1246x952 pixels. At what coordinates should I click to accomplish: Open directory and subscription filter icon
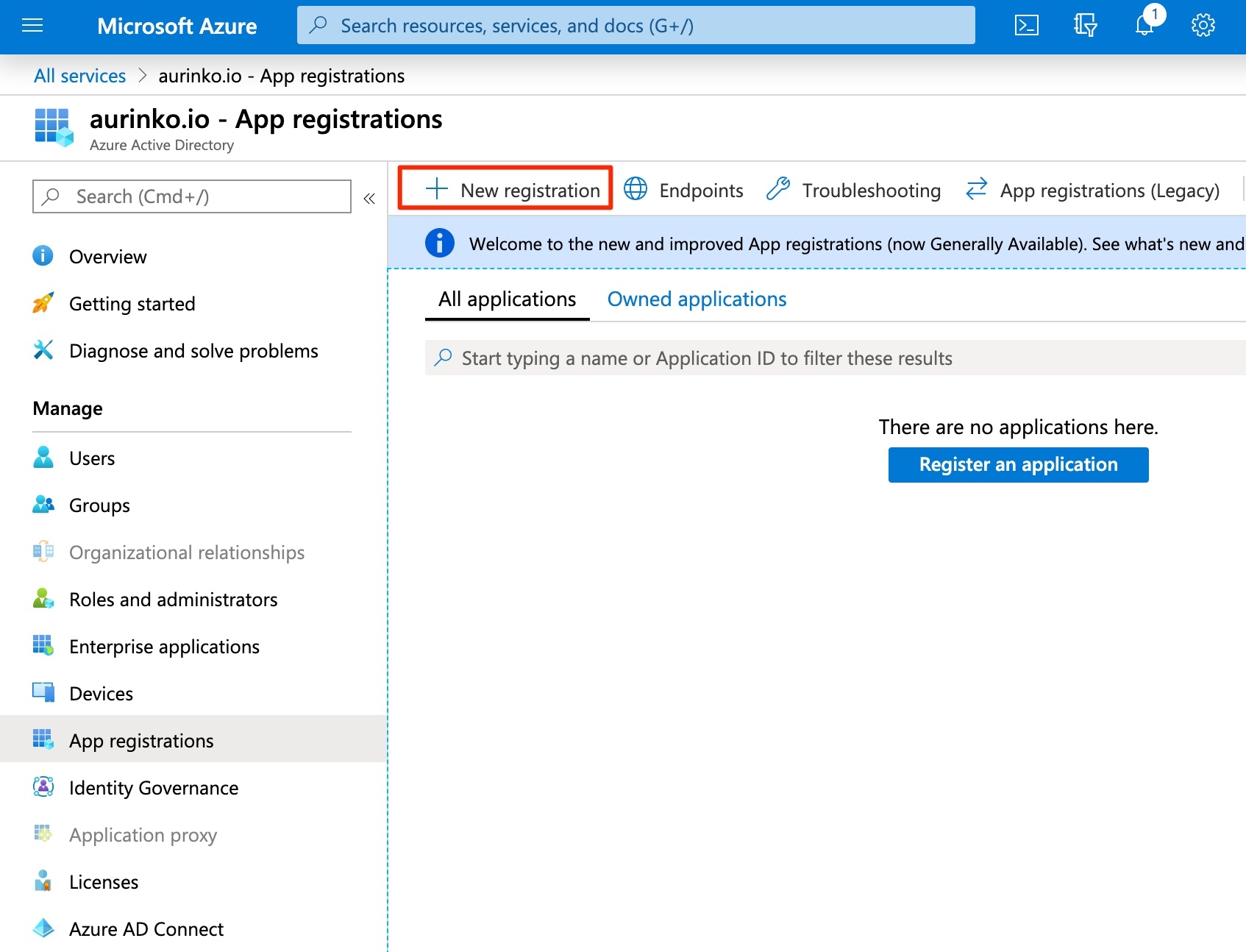1085,26
